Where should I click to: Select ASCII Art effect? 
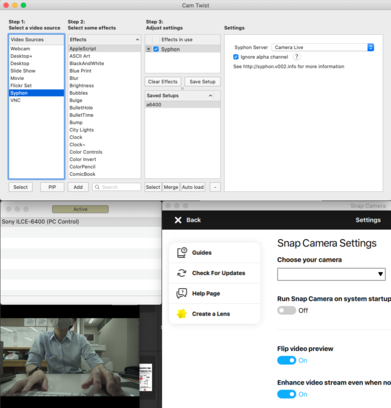coord(104,56)
